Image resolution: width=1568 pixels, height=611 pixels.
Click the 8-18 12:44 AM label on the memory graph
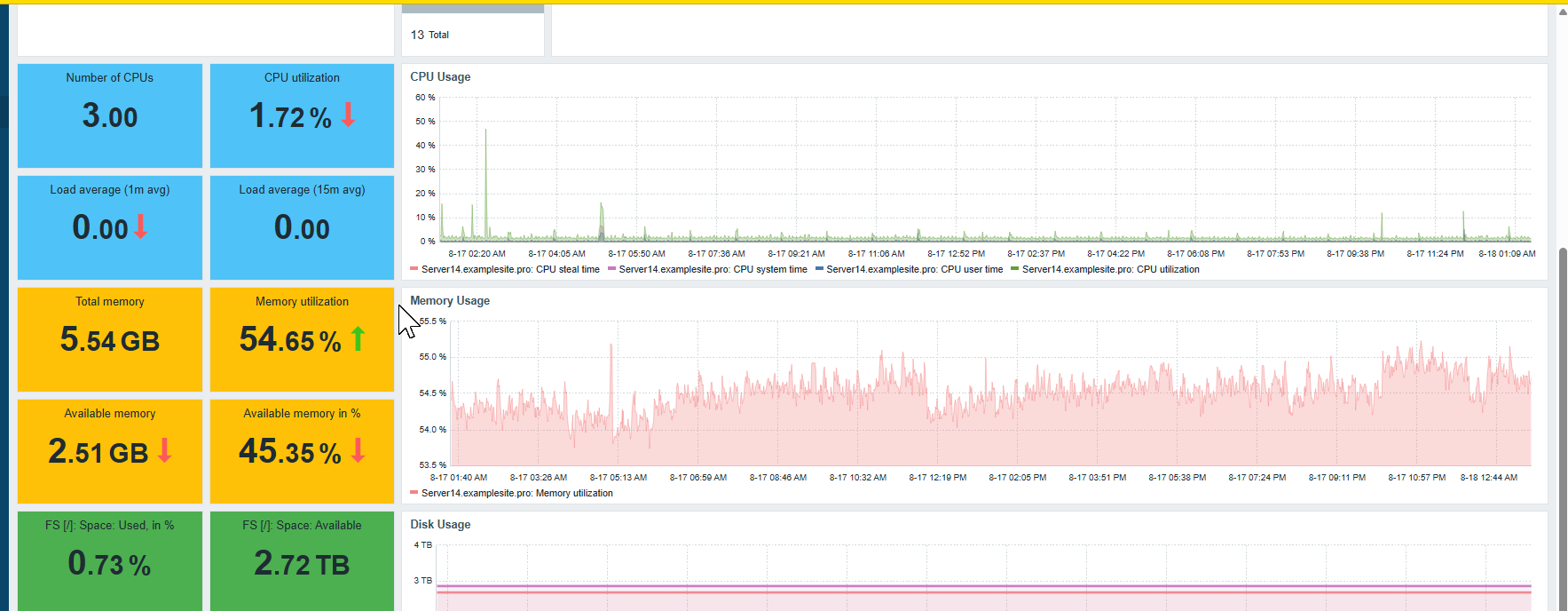tap(1488, 477)
